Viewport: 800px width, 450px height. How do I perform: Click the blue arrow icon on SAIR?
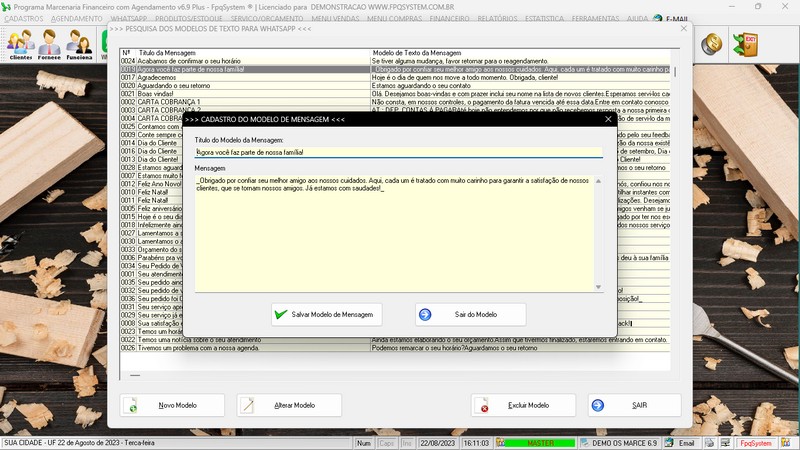[x=597, y=405]
